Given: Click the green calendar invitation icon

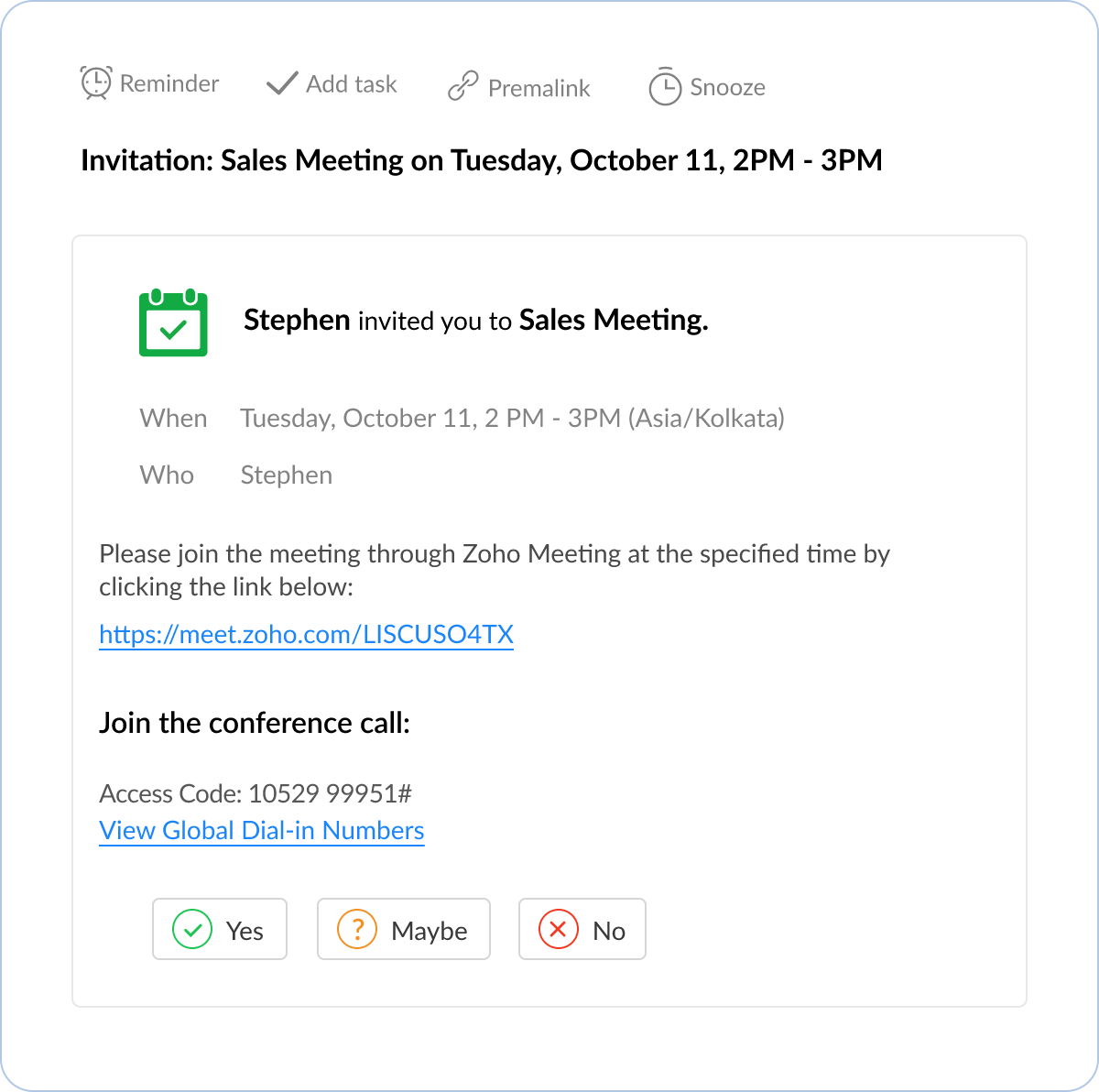Looking at the screenshot, I should pyautogui.click(x=173, y=322).
